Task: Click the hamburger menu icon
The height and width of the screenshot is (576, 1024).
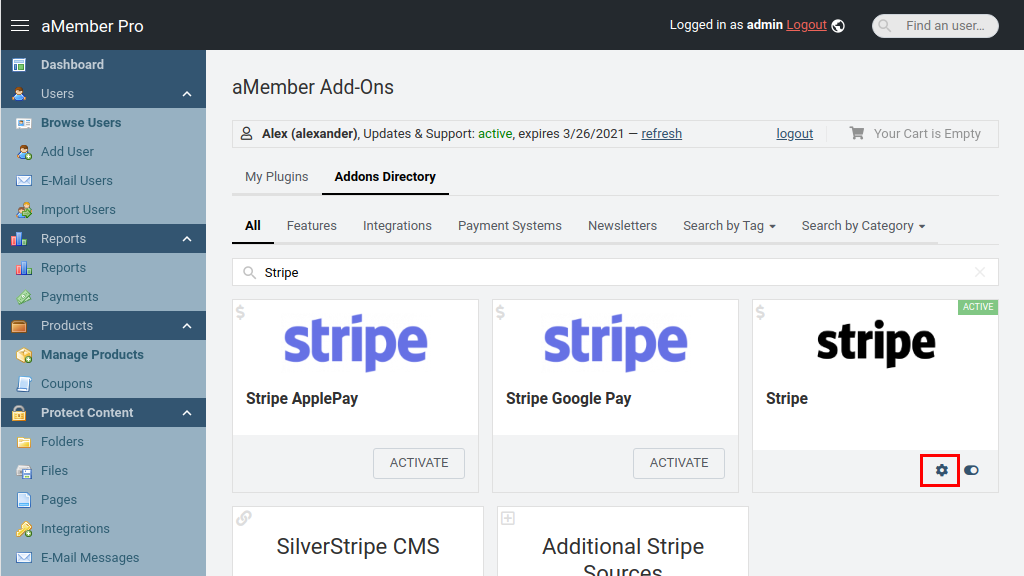Action: pos(20,26)
